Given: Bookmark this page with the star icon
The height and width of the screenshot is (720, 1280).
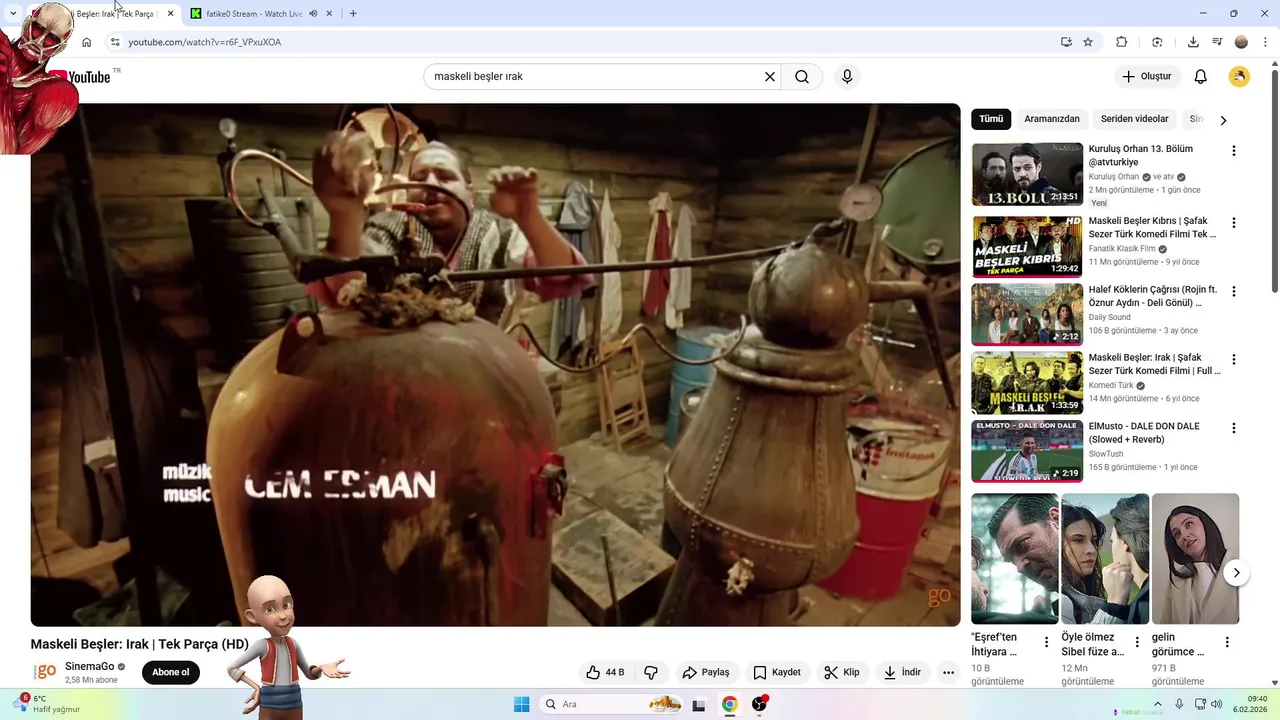Looking at the screenshot, I should tap(1088, 42).
